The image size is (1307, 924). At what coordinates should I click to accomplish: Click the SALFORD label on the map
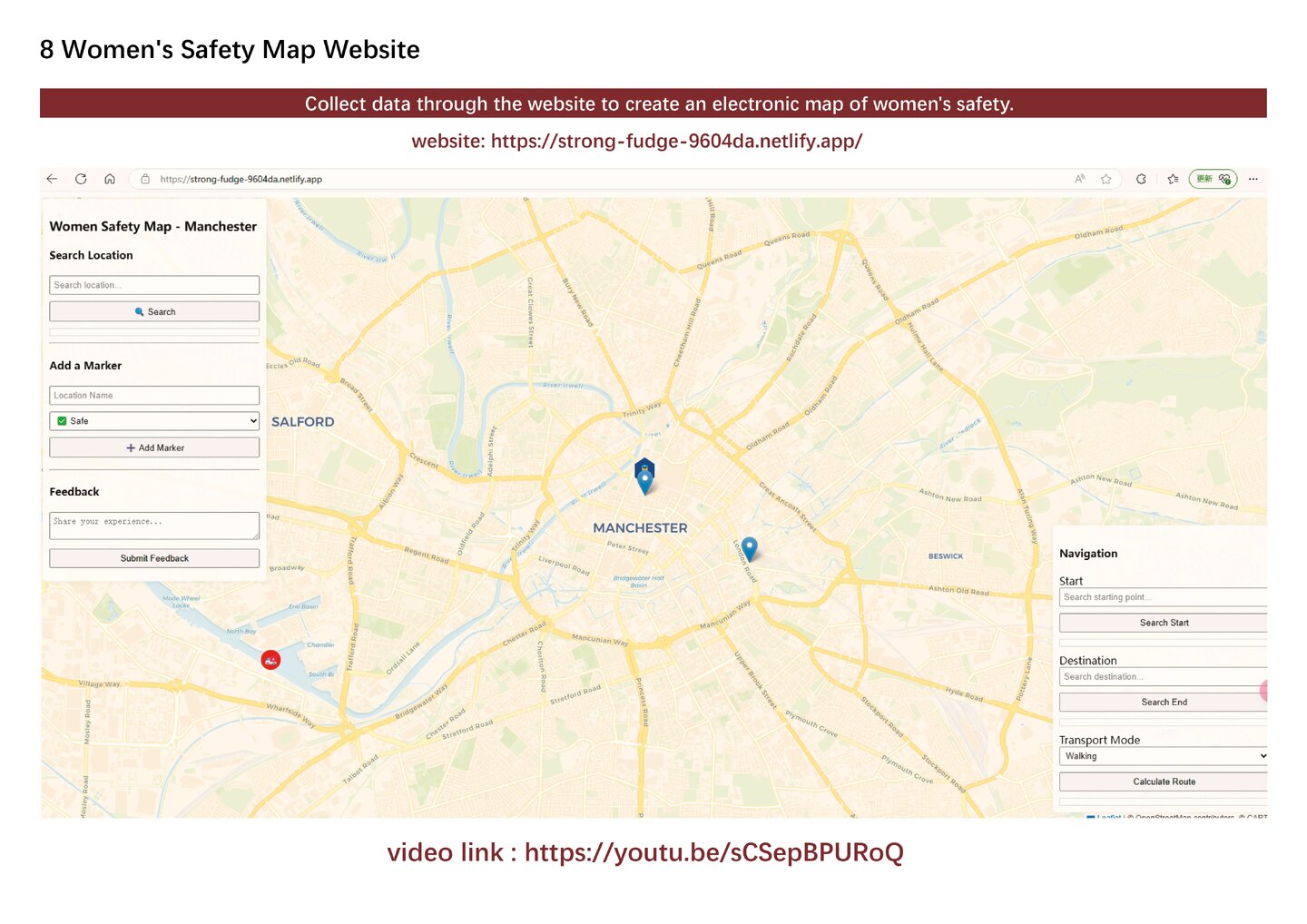302,422
